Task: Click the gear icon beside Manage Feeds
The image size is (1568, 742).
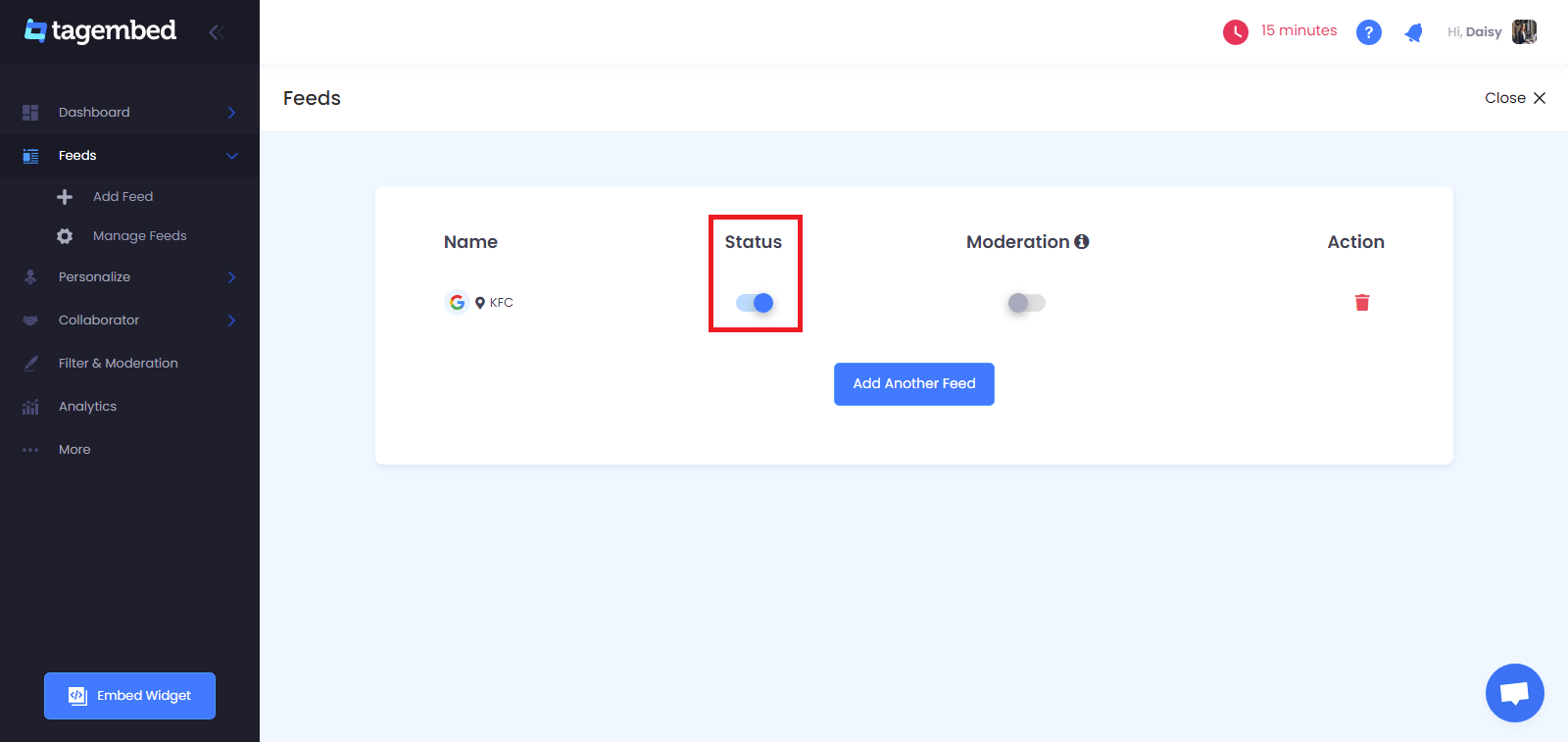Action: [65, 236]
